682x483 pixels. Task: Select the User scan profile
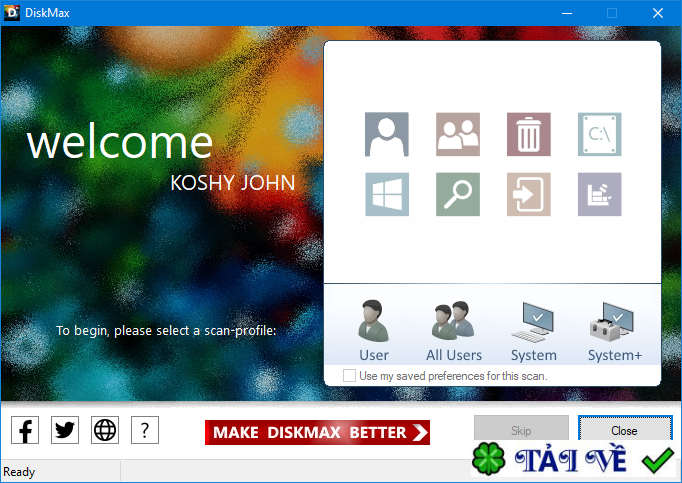point(374,331)
